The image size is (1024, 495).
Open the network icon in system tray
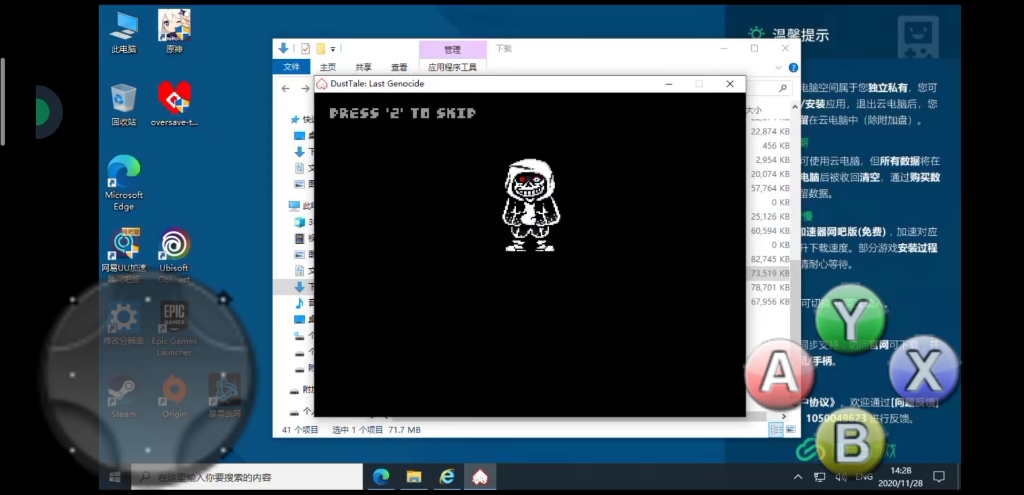pyautogui.click(x=820, y=477)
